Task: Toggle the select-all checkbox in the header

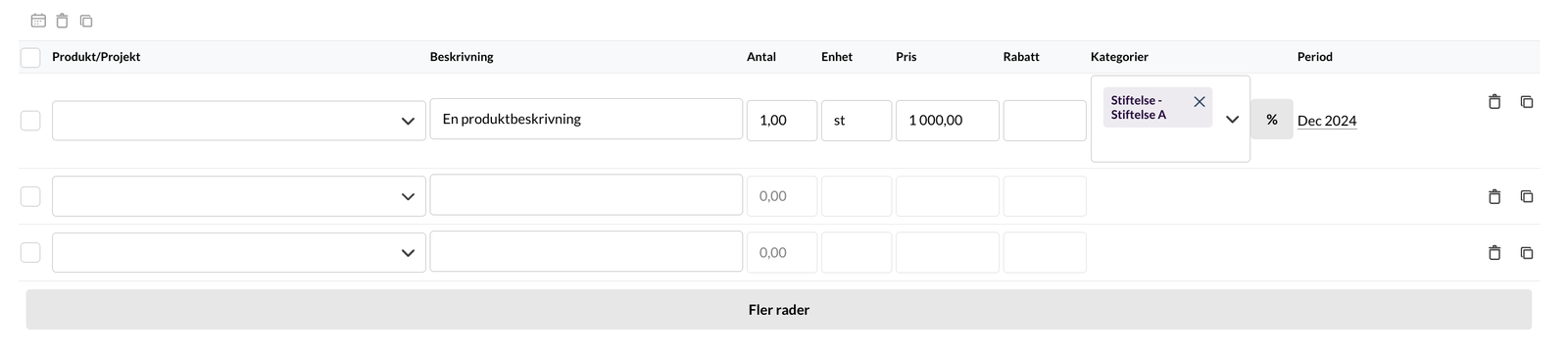Action: pos(30,58)
